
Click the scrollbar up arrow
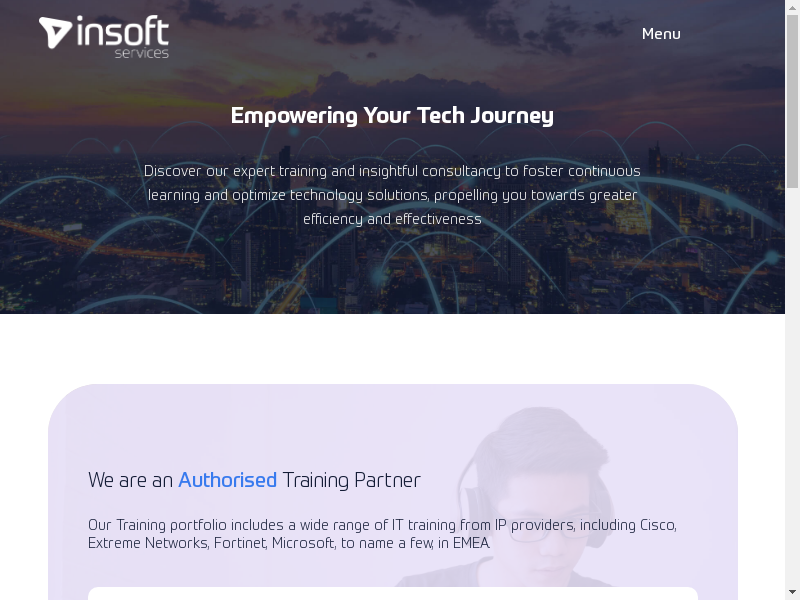coord(792,6)
